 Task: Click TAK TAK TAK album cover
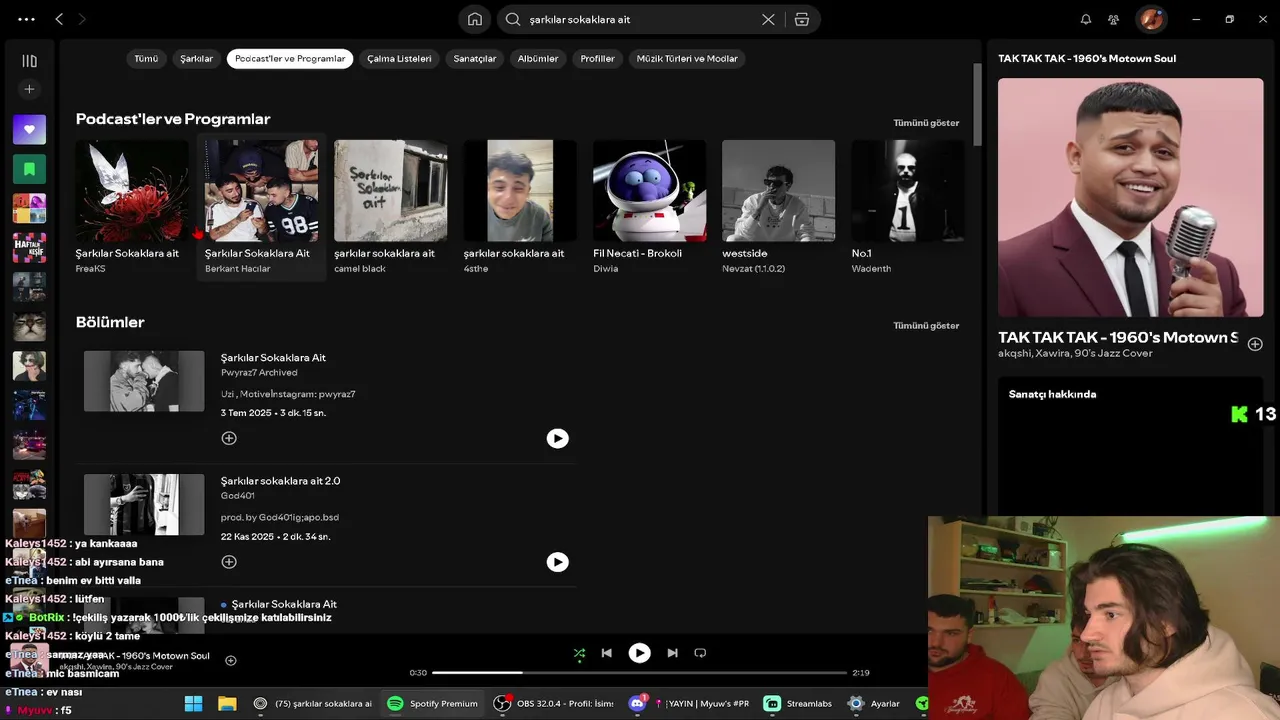[1130, 197]
